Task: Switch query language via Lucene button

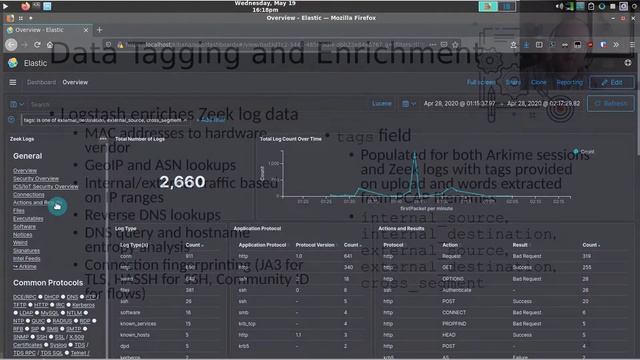Action: tap(382, 104)
